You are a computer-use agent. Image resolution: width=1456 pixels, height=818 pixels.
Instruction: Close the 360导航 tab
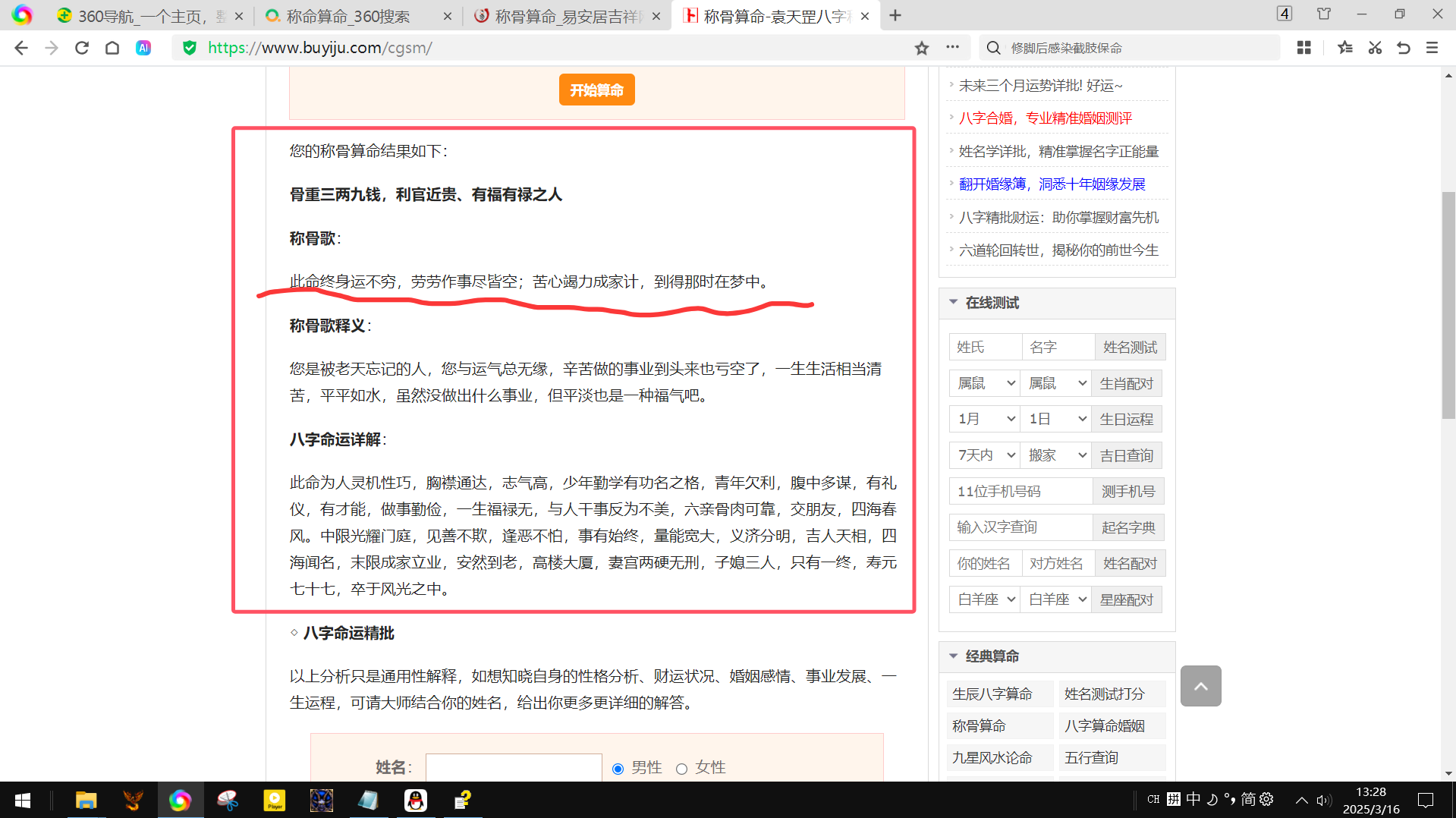[239, 16]
